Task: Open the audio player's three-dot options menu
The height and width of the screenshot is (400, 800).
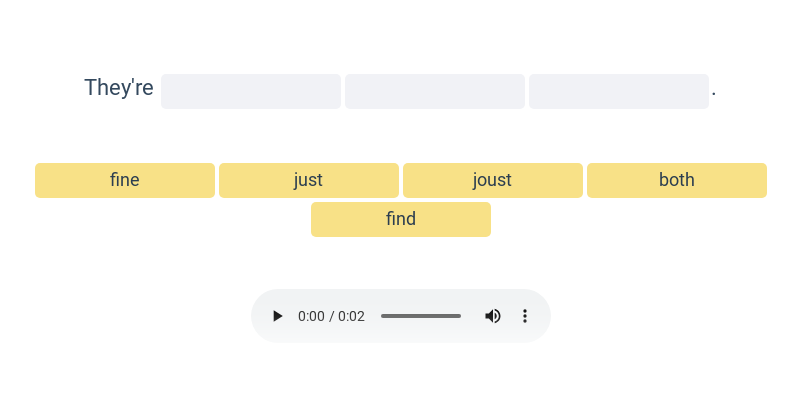Action: tap(524, 316)
